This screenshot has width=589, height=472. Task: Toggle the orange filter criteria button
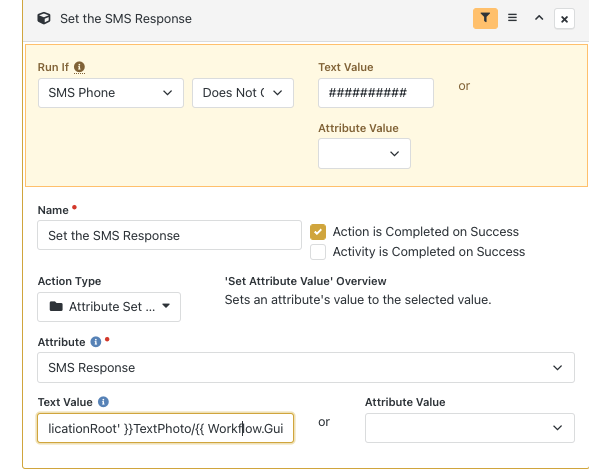tap(485, 18)
